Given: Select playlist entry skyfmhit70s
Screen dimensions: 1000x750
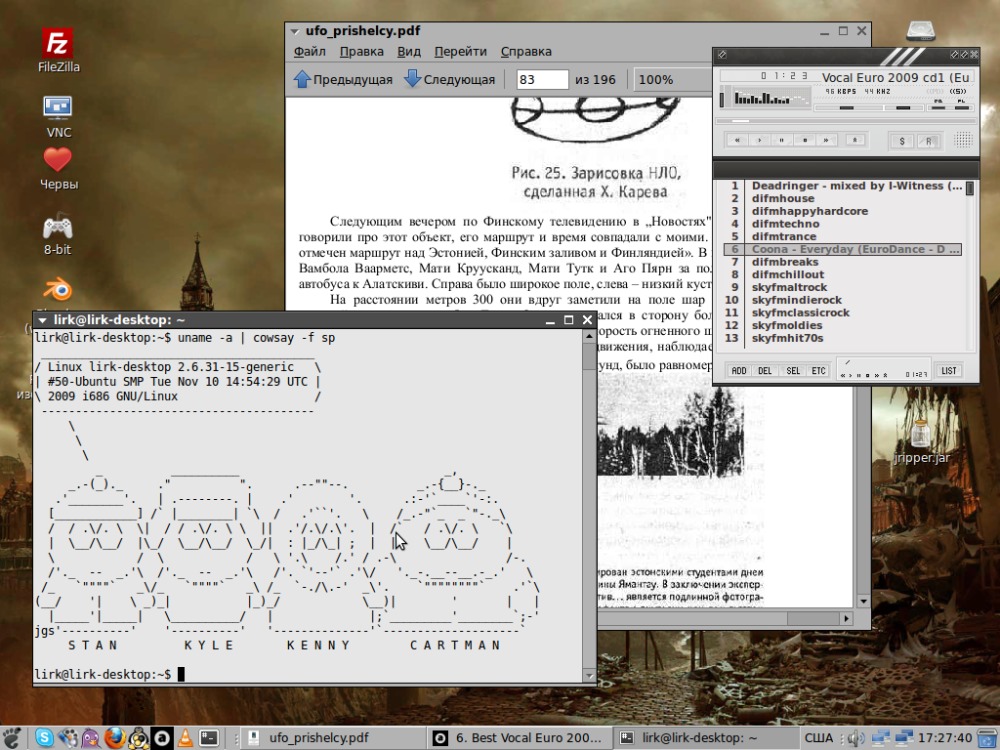Looking at the screenshot, I should (x=842, y=338).
